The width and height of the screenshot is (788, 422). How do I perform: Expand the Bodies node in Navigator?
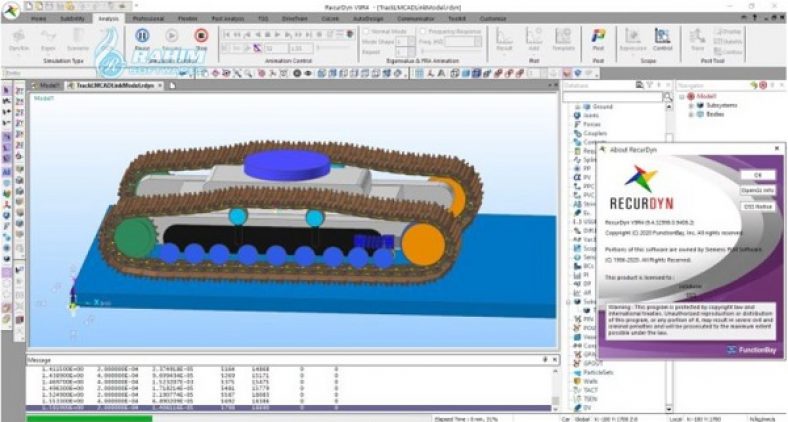click(x=691, y=115)
